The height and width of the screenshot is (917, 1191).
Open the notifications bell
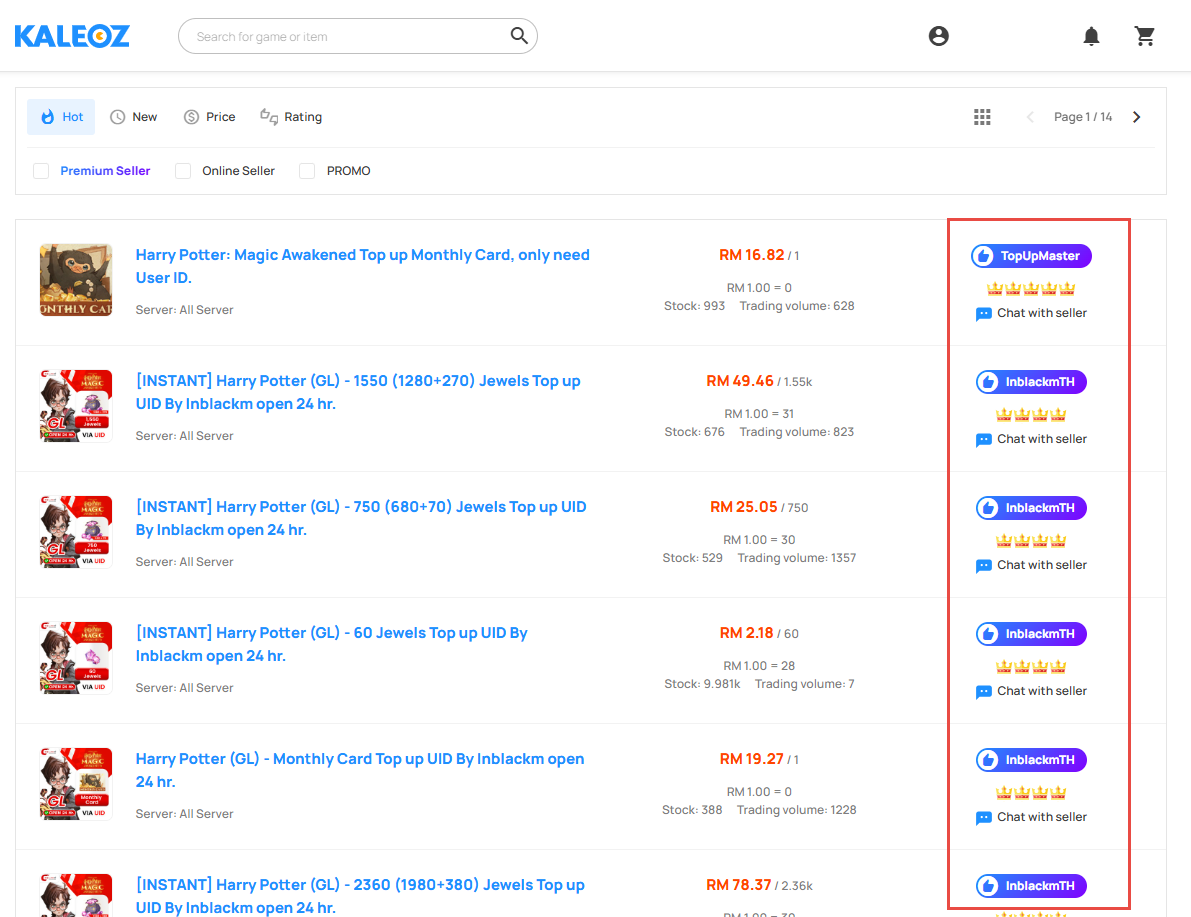(1091, 36)
